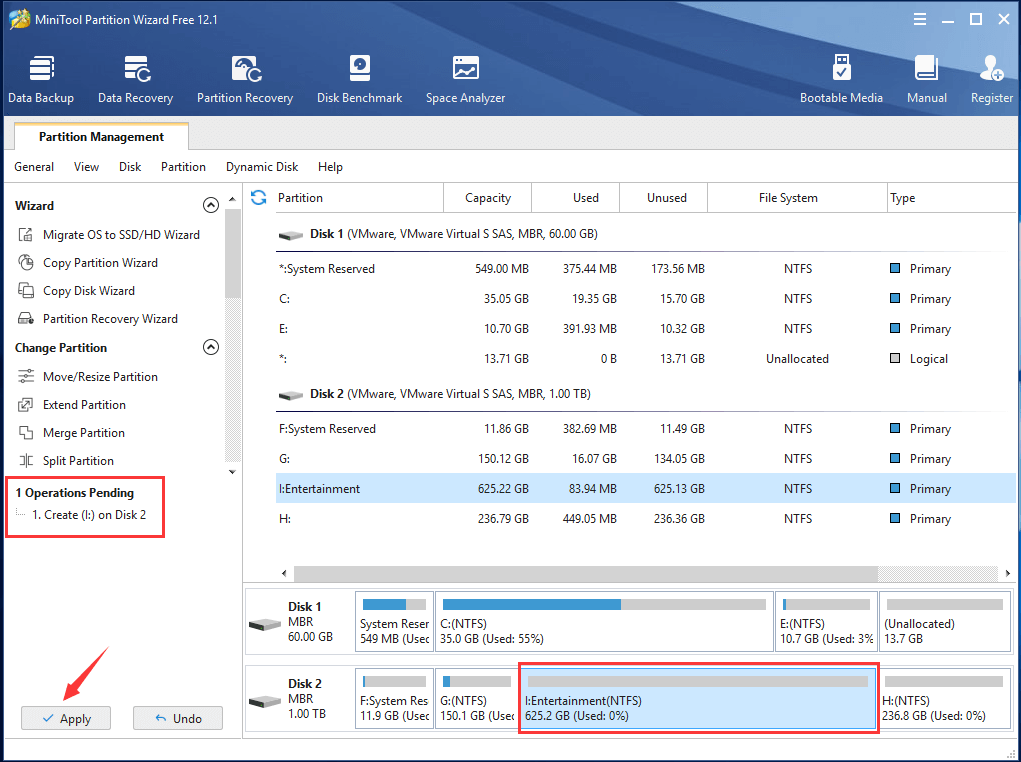Screen dimensions: 1021x762
Task: Collapse the Change Partition section
Action: click(x=211, y=347)
